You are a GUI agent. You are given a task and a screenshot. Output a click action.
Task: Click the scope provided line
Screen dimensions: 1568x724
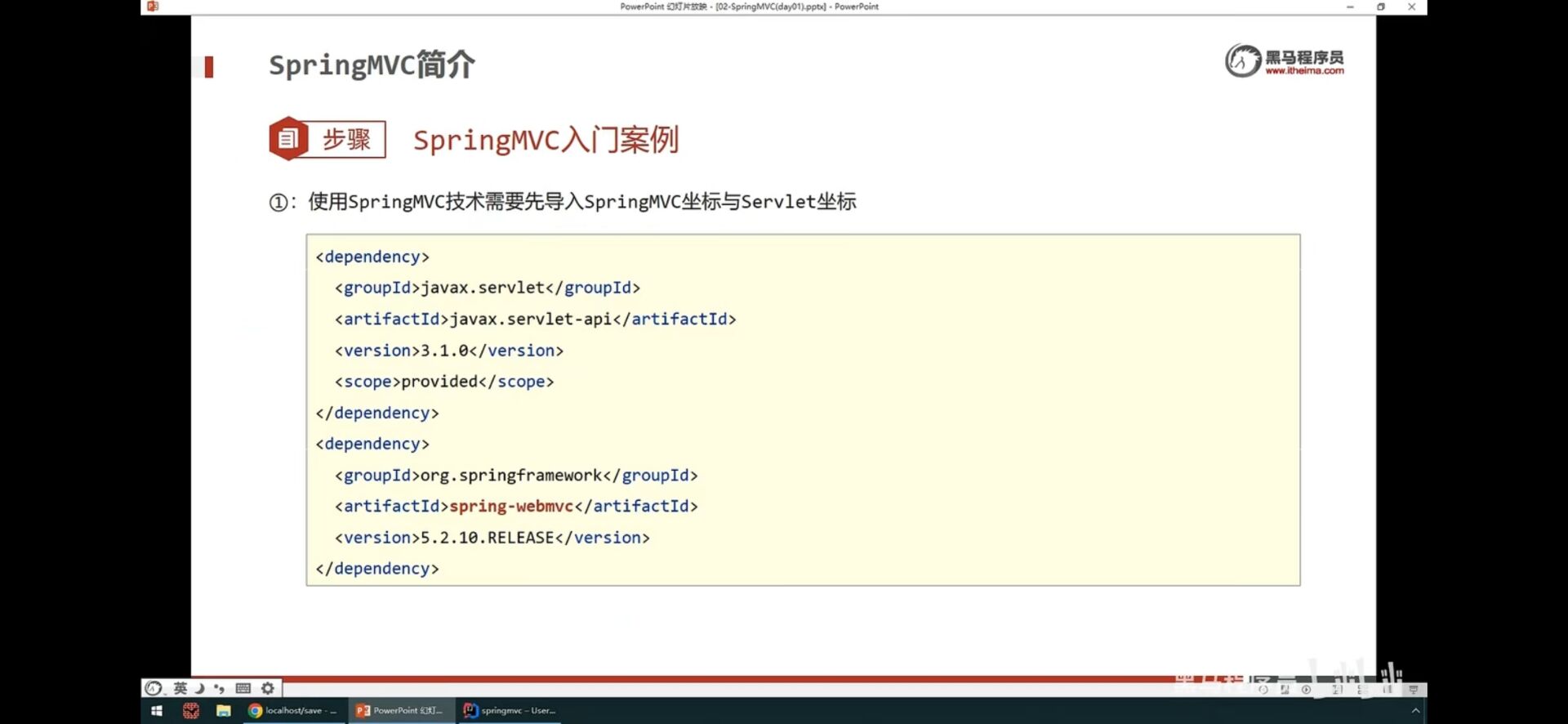(x=444, y=382)
